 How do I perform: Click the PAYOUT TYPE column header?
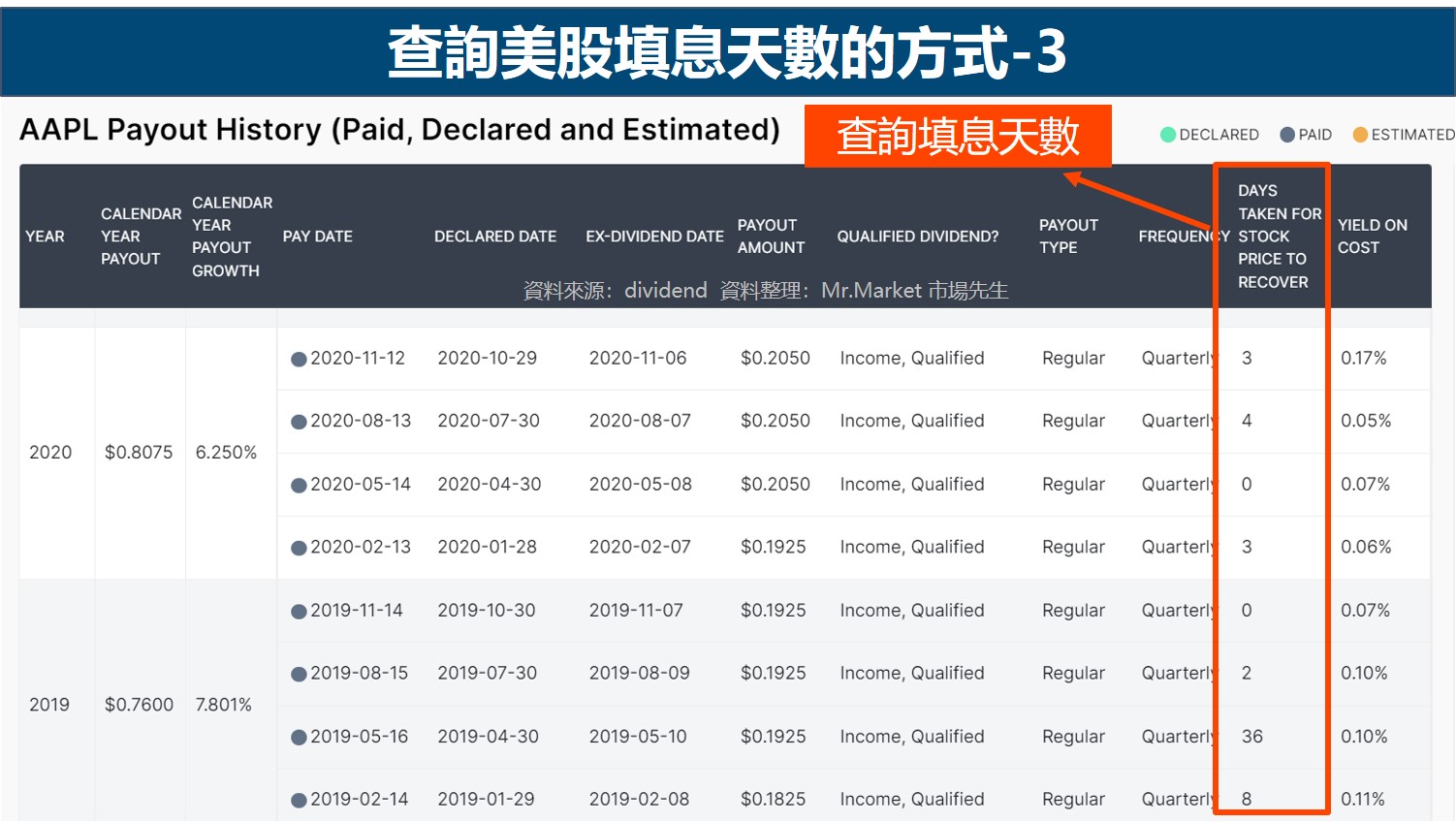1068,237
